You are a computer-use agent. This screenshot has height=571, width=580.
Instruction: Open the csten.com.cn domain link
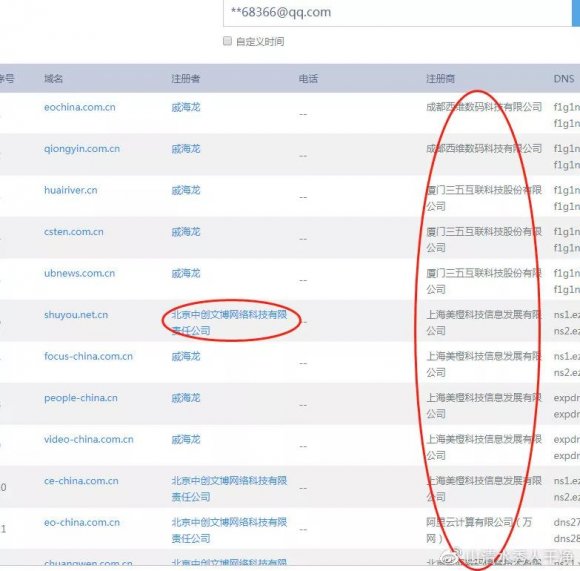click(74, 232)
